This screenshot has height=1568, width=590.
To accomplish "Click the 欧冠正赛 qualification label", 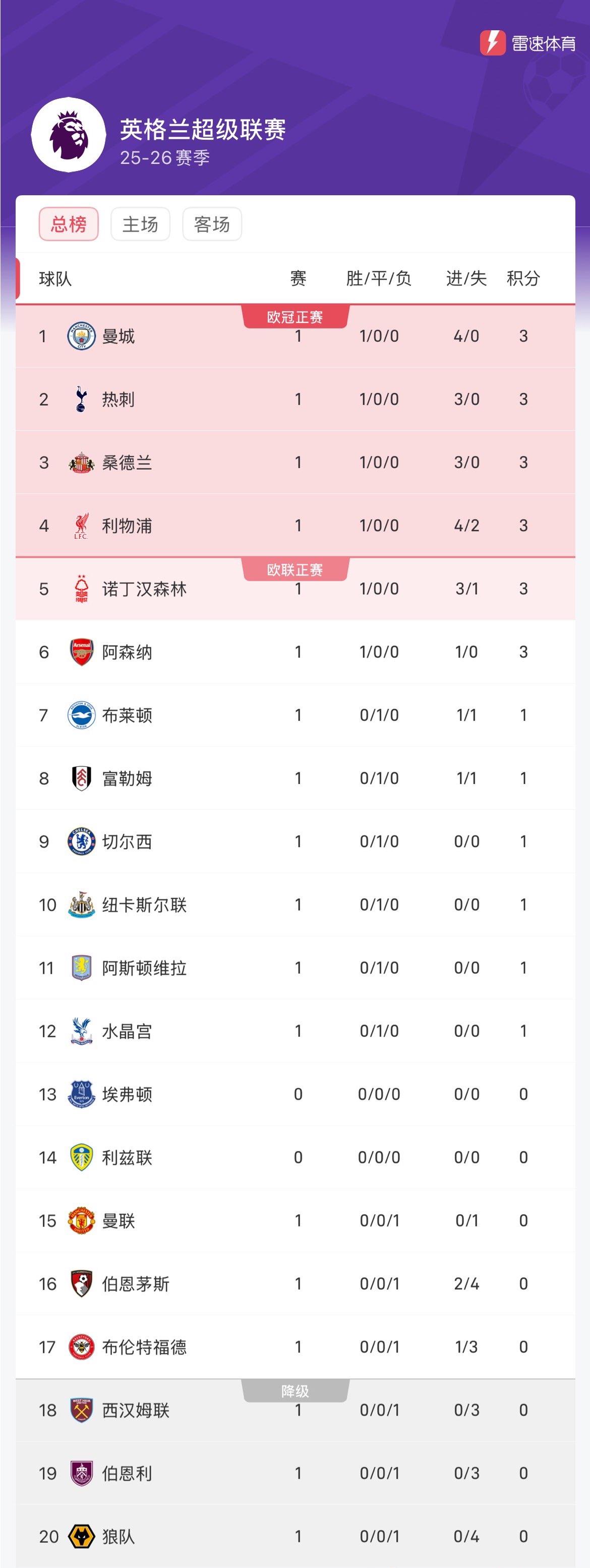I will point(295,317).
